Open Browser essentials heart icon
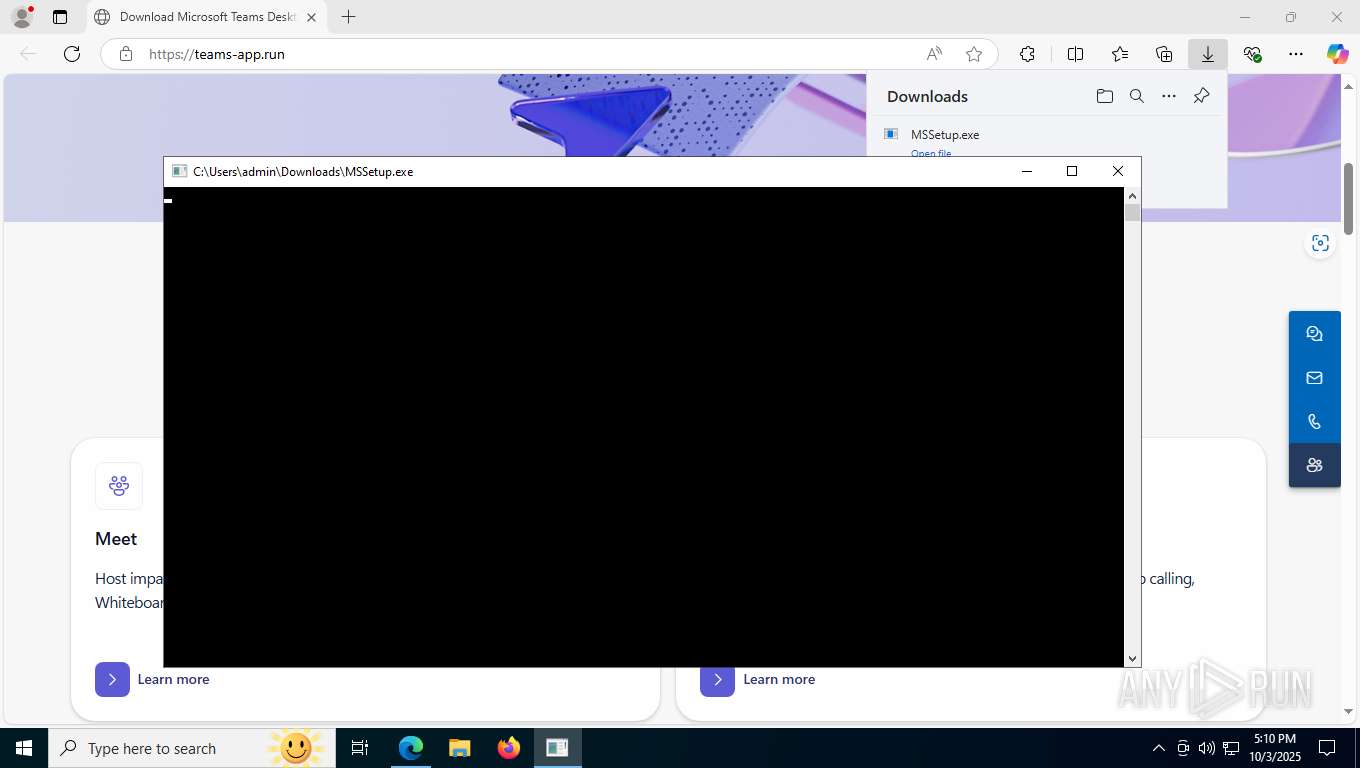Image resolution: width=1360 pixels, height=768 pixels. (x=1252, y=54)
